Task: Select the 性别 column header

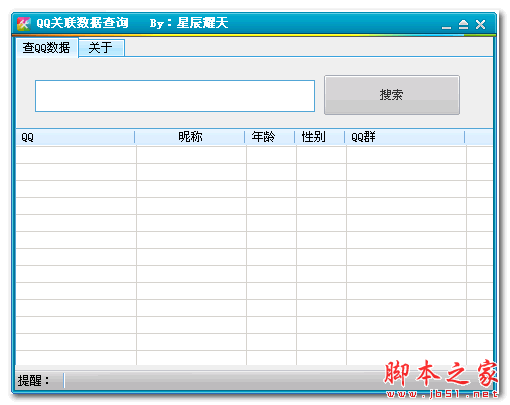Action: [320, 137]
